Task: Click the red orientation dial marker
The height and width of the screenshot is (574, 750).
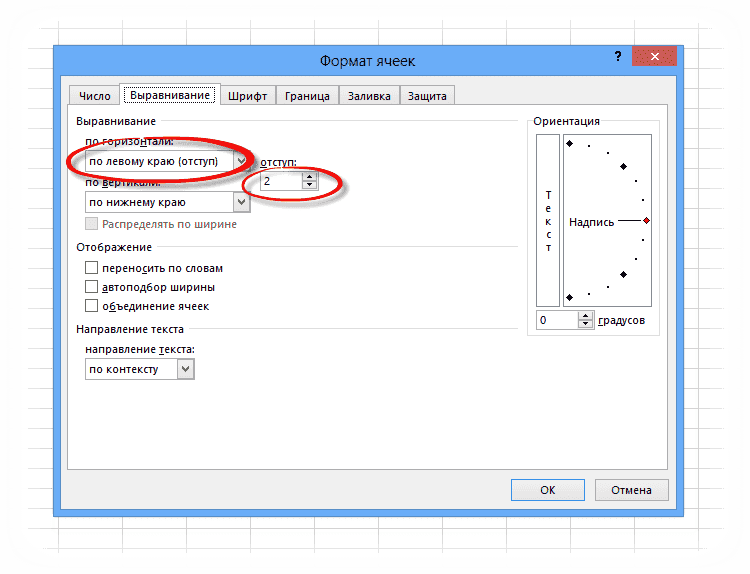Action: point(646,221)
